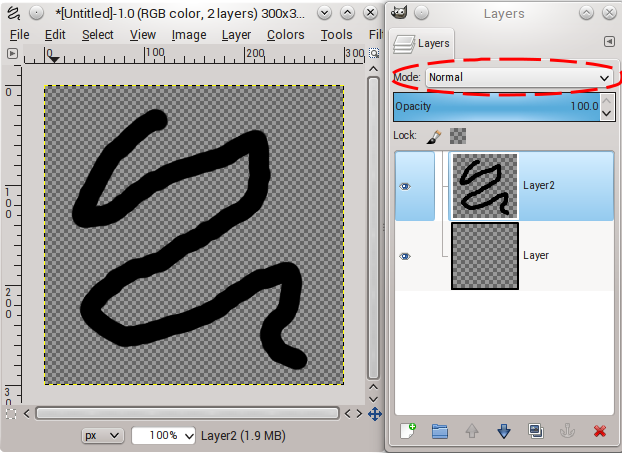Viewport: 622px width, 453px height.
Task: Hide Layer2 using its eye icon
Action: point(405,186)
